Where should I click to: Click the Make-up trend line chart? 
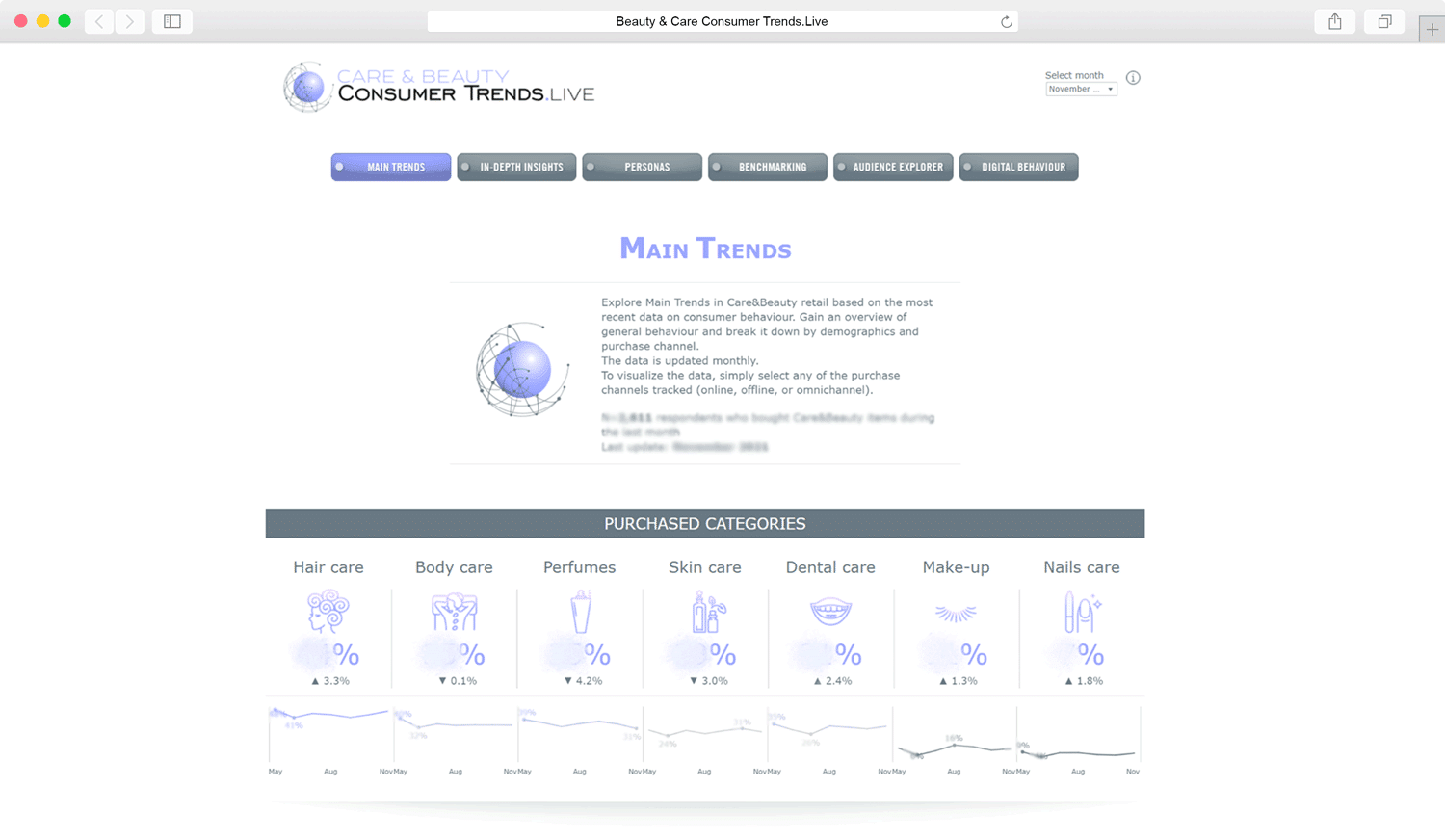click(x=954, y=737)
